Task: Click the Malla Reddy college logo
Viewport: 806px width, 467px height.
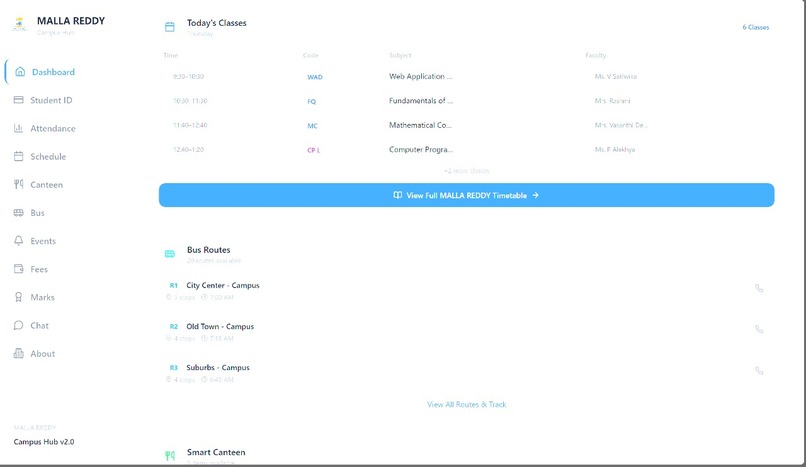Action: [x=20, y=24]
